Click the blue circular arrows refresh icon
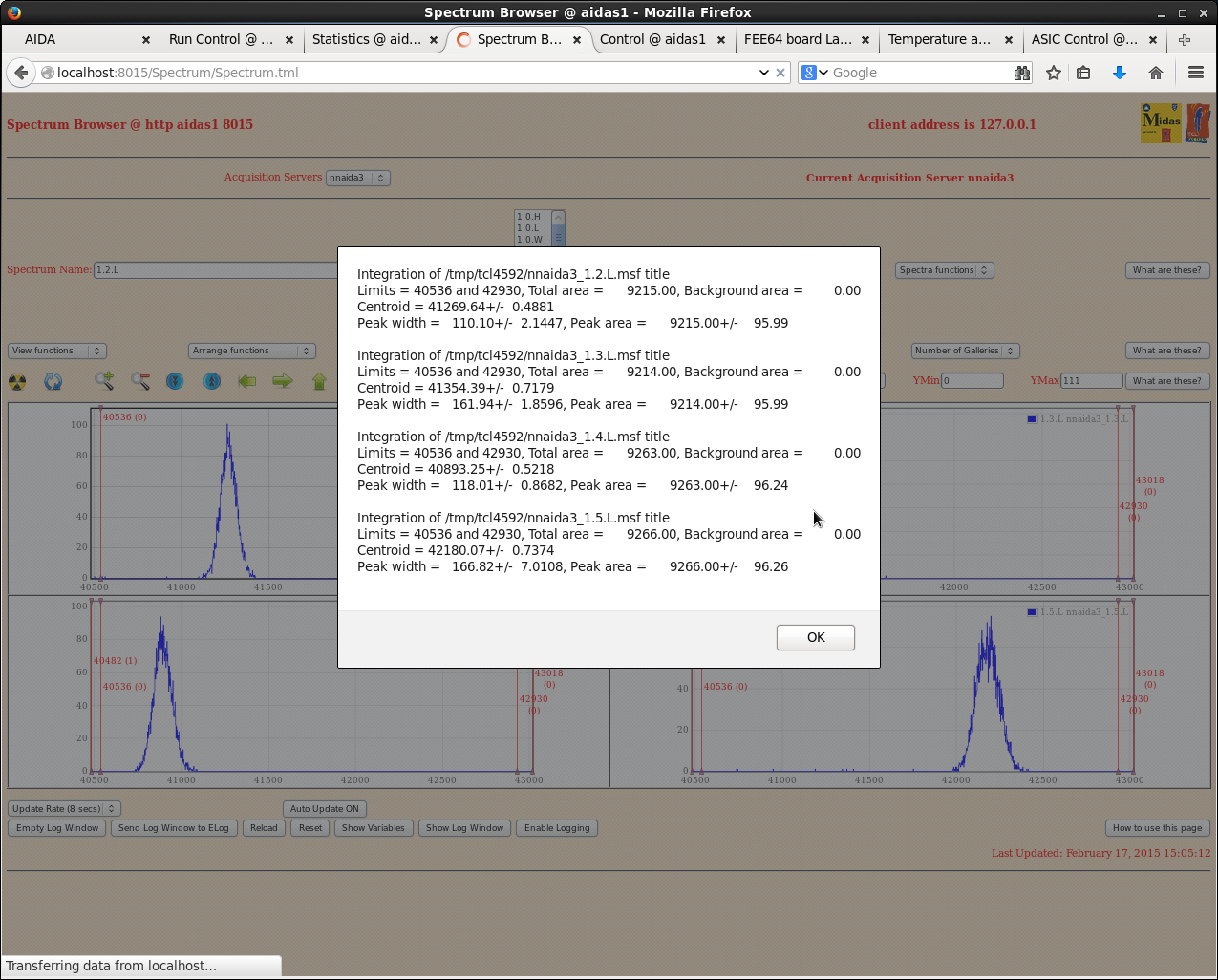The image size is (1218, 980). (x=53, y=382)
